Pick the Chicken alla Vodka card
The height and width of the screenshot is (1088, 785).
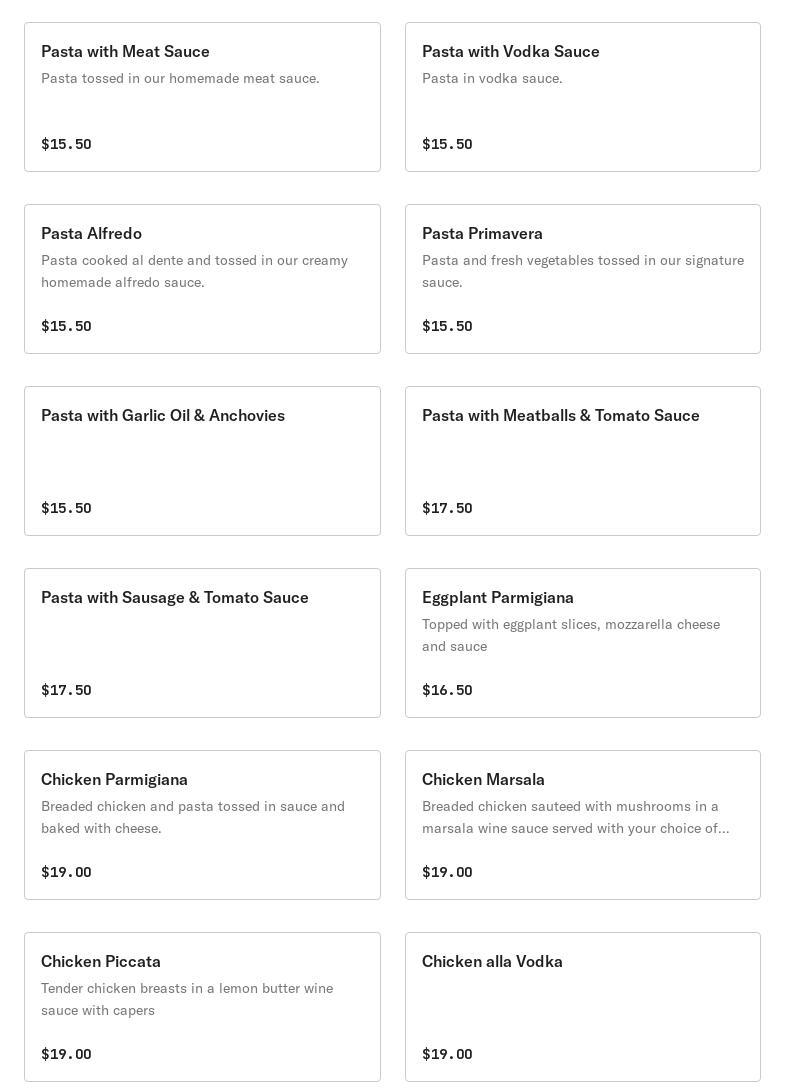point(582,1007)
